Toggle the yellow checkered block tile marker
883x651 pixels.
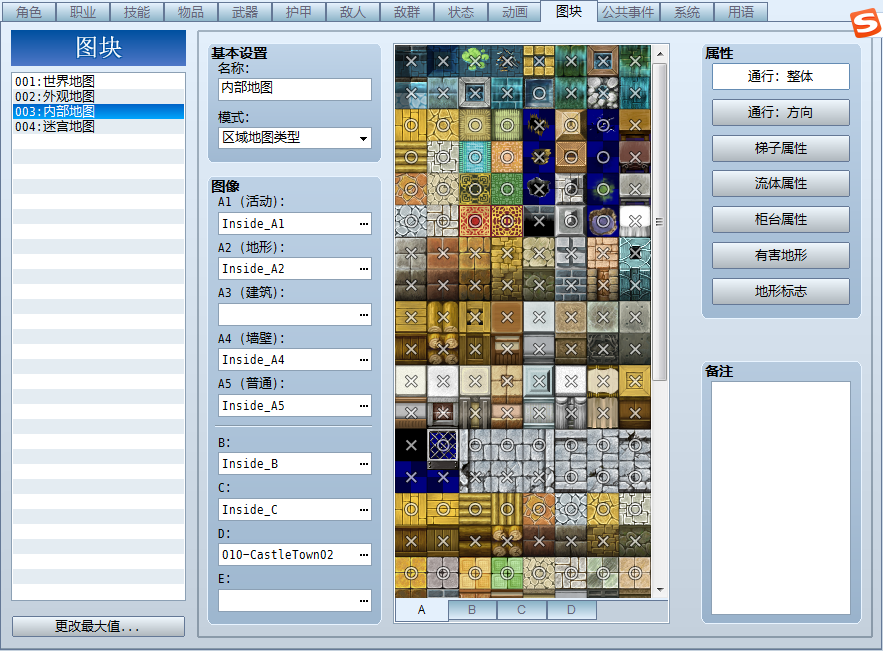(x=539, y=61)
